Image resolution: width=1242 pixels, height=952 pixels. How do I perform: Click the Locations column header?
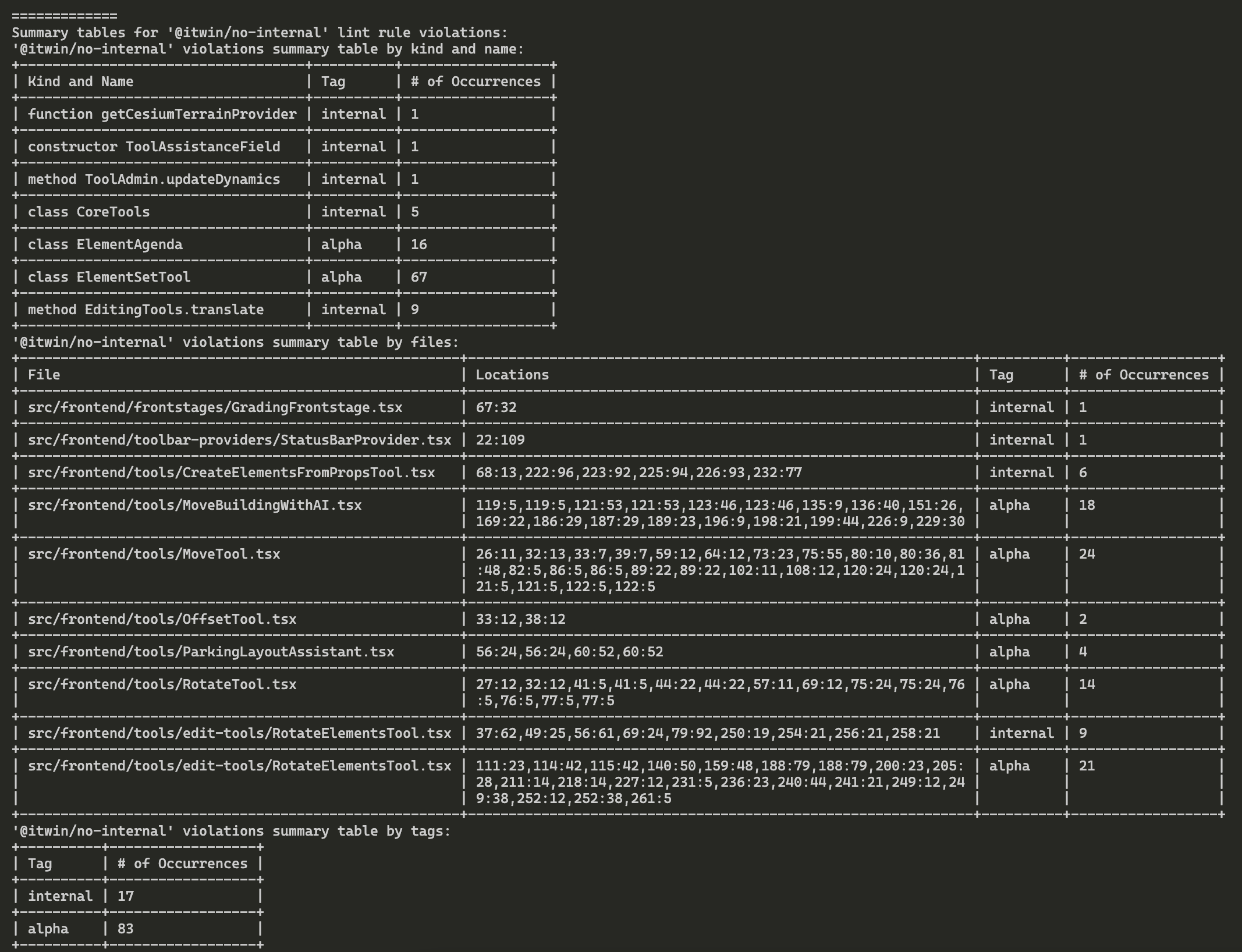[x=512, y=375]
